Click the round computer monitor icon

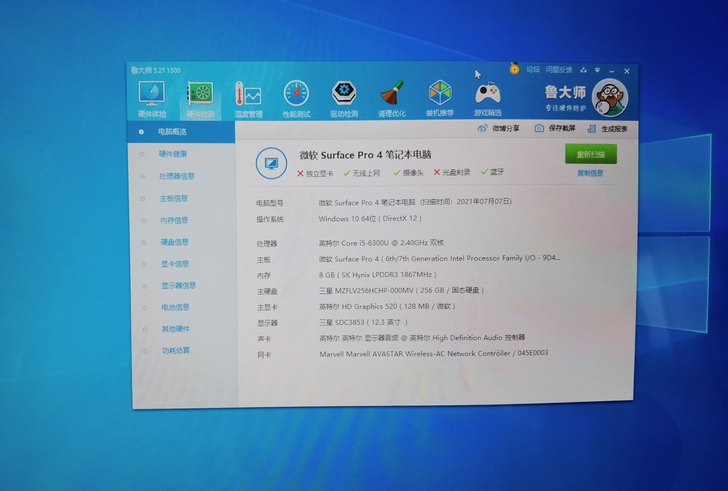coord(271,163)
